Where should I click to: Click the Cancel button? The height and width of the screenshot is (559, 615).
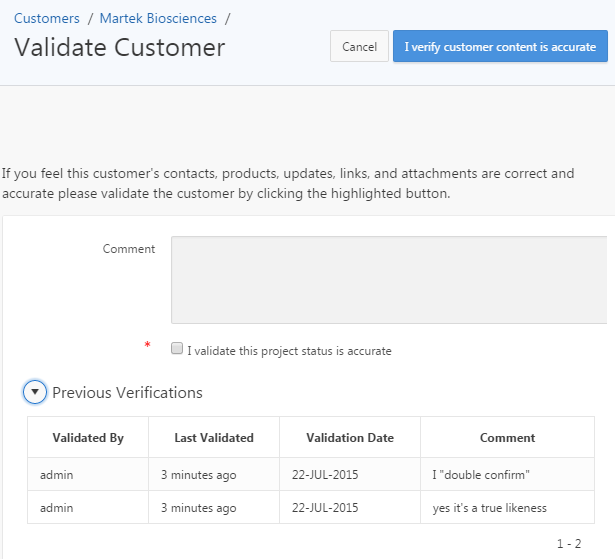[359, 46]
